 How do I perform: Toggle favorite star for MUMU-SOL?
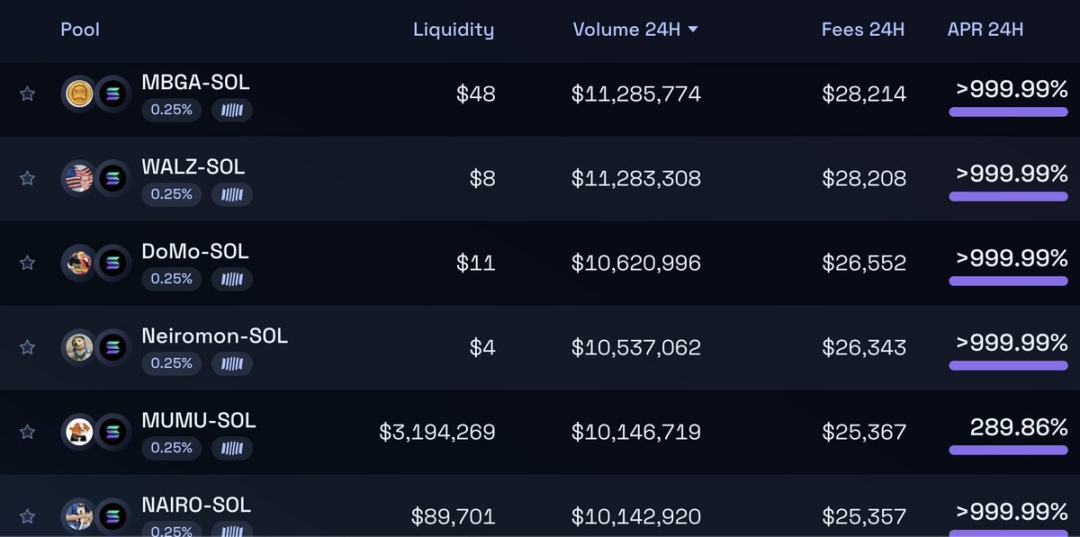tap(27, 432)
